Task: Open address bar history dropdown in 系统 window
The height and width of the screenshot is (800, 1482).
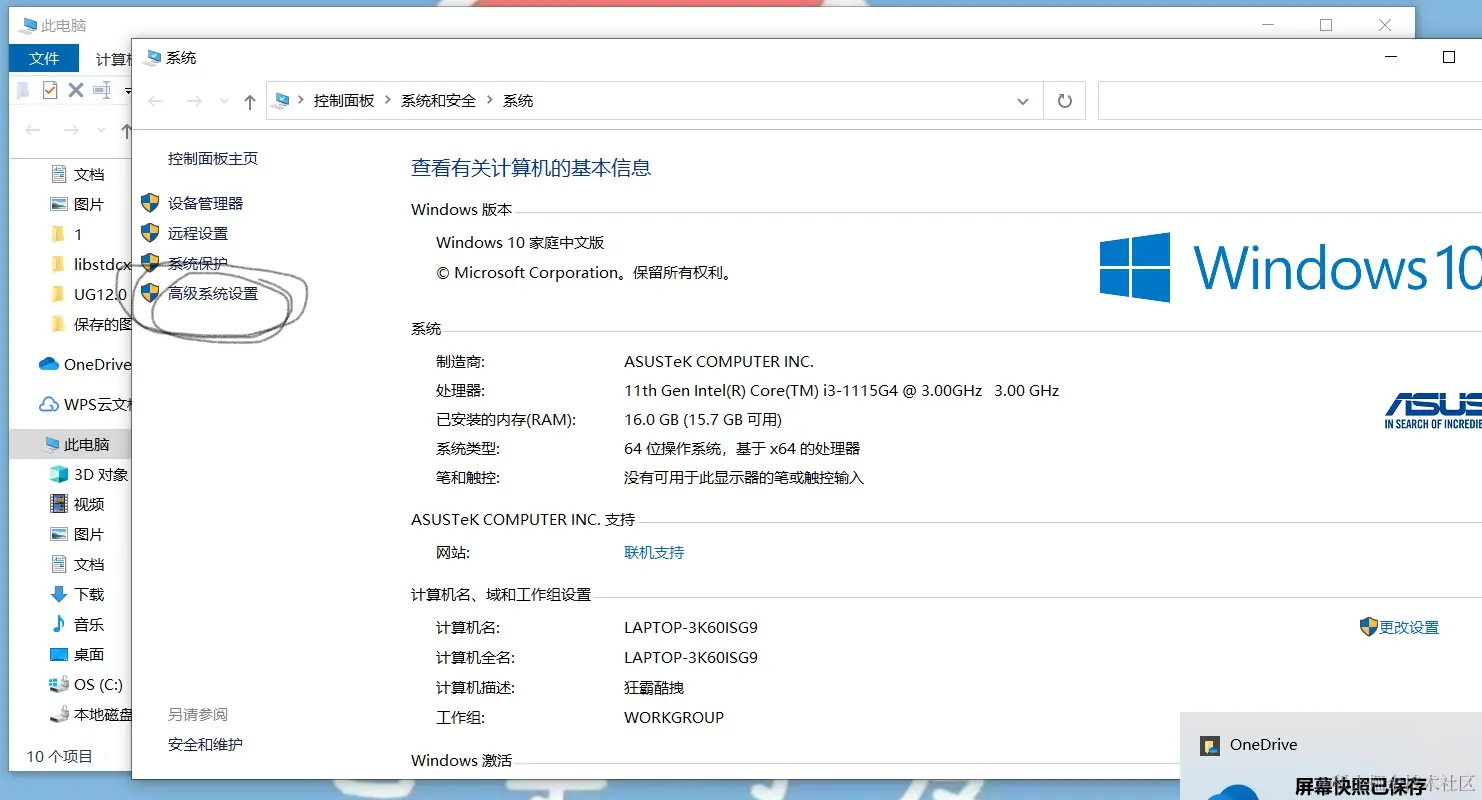Action: tap(1023, 101)
